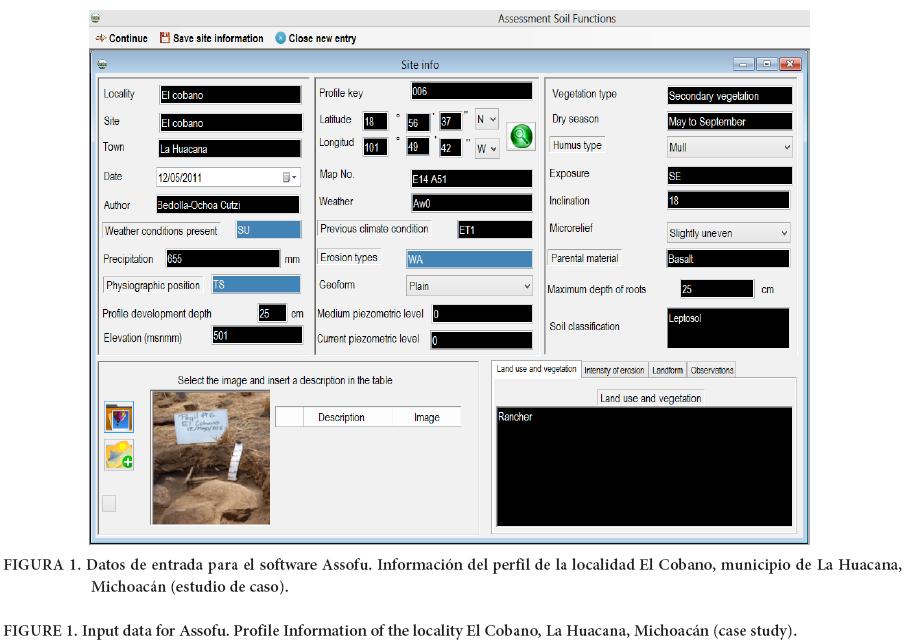Screen dimensions: 906x644
Task: Click Continue in the toolbar
Action: coord(121,39)
